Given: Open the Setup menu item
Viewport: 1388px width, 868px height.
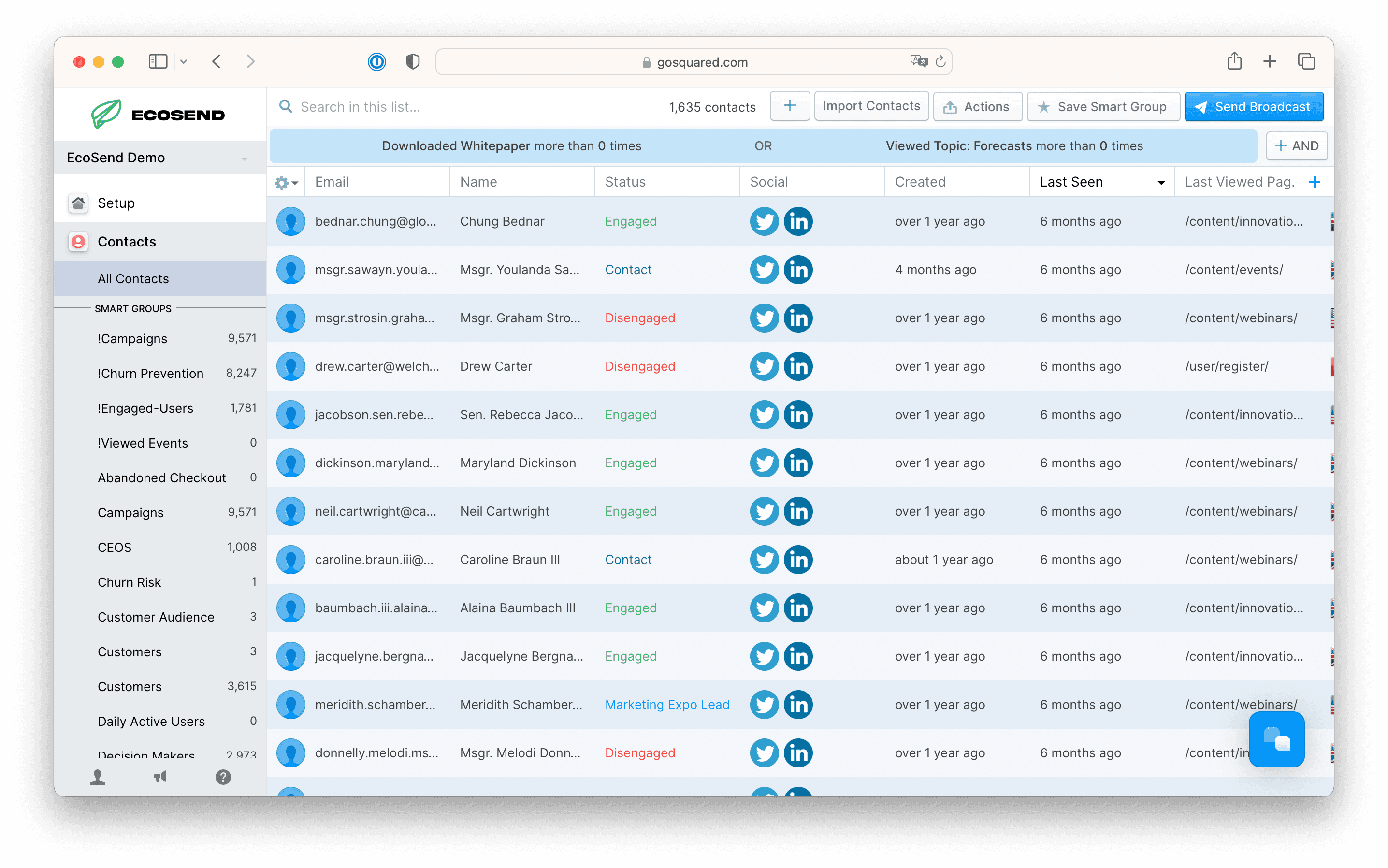Looking at the screenshot, I should [116, 203].
